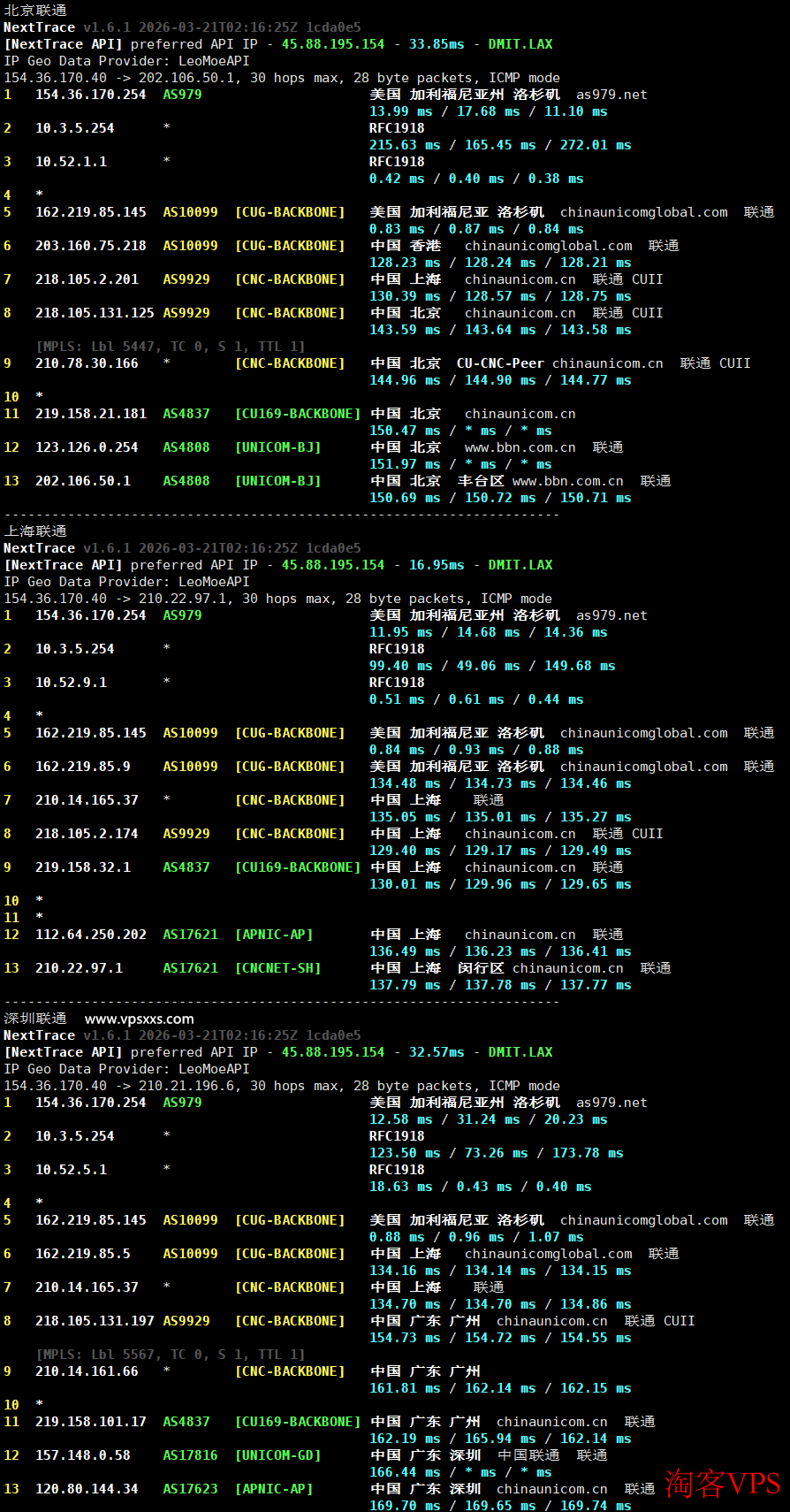Click the www.vpsxxs.com link text
Viewport: 790px width, 1512px height.
pos(139,1019)
